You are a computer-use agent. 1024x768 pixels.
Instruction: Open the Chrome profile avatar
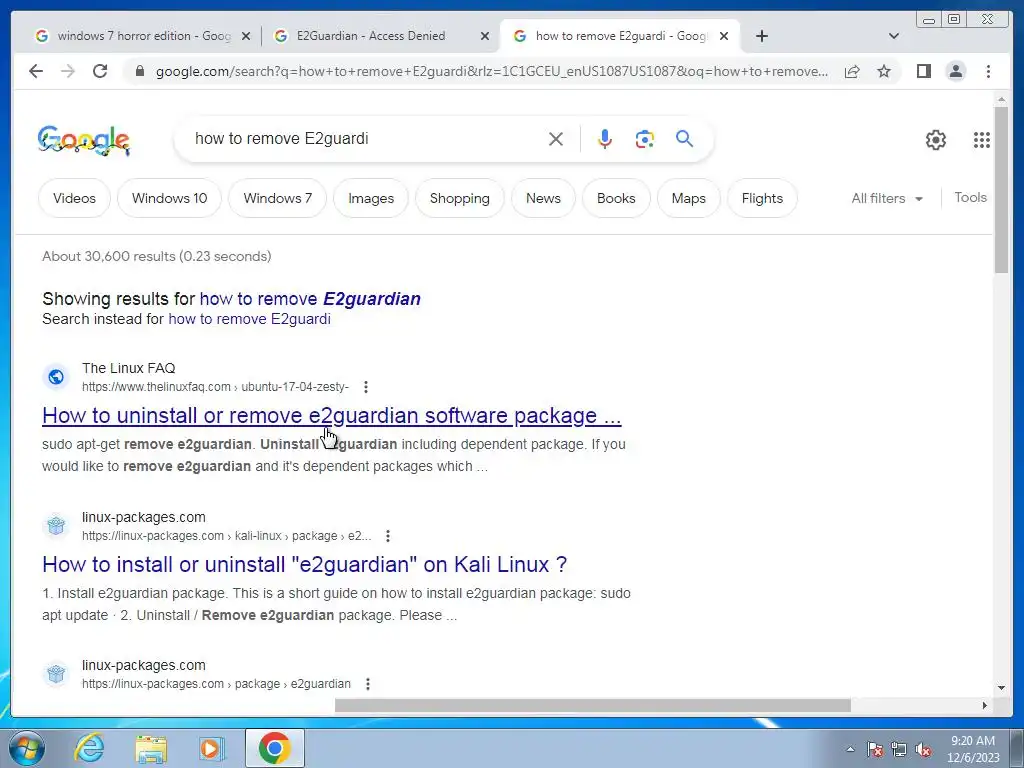click(x=955, y=71)
